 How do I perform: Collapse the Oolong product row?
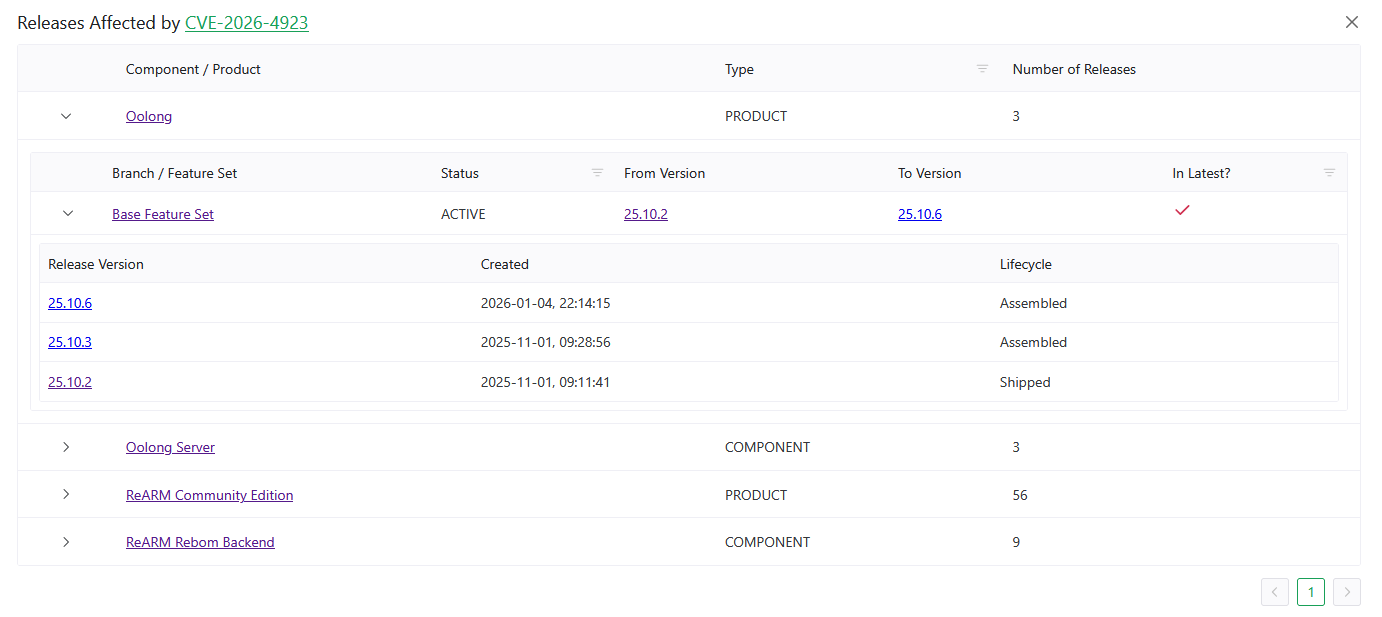click(67, 116)
